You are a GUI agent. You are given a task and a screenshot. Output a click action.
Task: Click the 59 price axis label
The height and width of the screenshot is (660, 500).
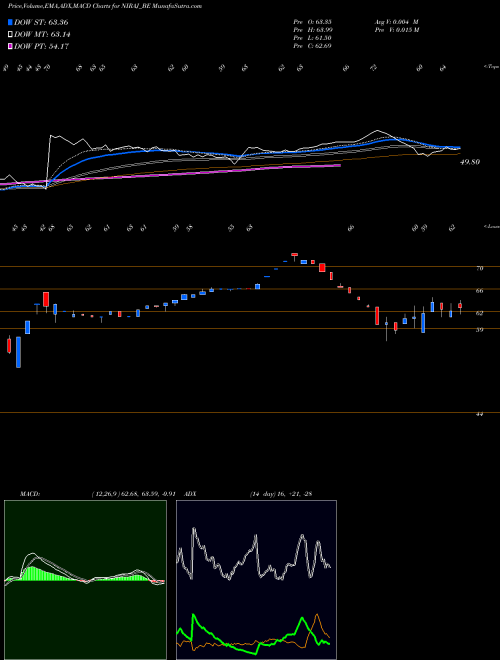coord(479,330)
